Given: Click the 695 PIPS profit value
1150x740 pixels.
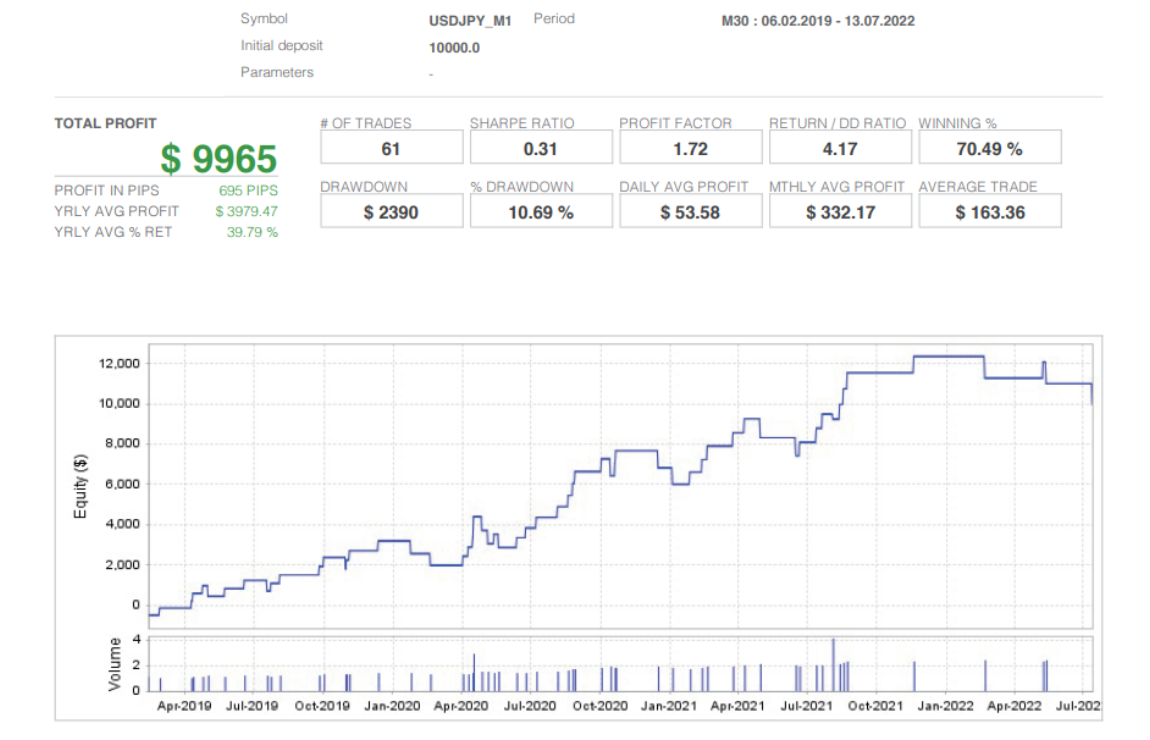Looking at the screenshot, I should pos(248,190).
